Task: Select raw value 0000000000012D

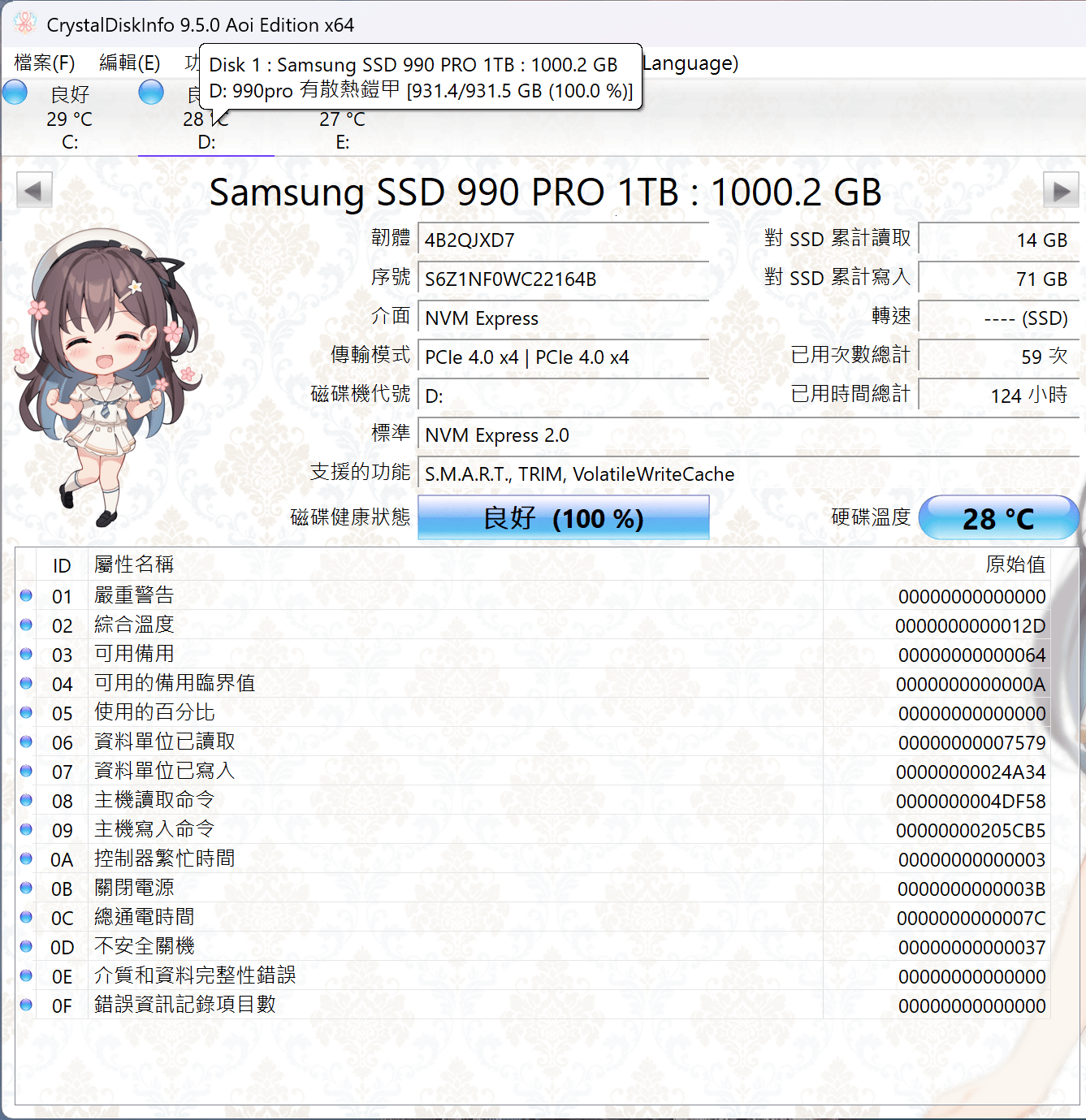Action: click(x=971, y=625)
